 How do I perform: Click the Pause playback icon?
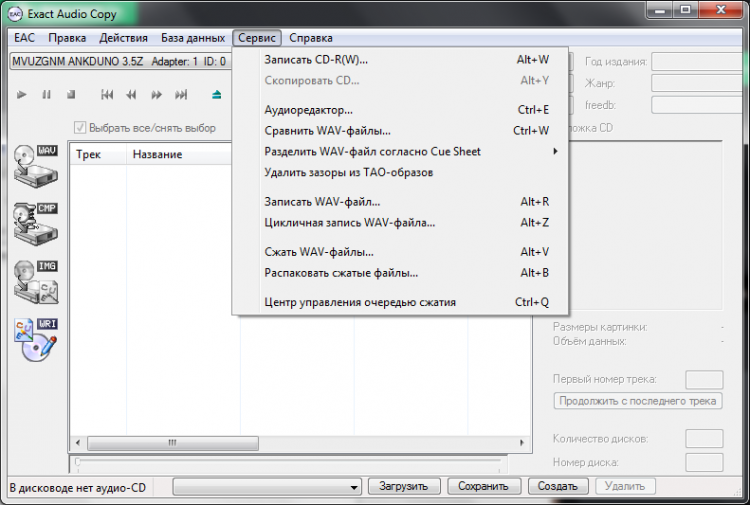[x=46, y=95]
